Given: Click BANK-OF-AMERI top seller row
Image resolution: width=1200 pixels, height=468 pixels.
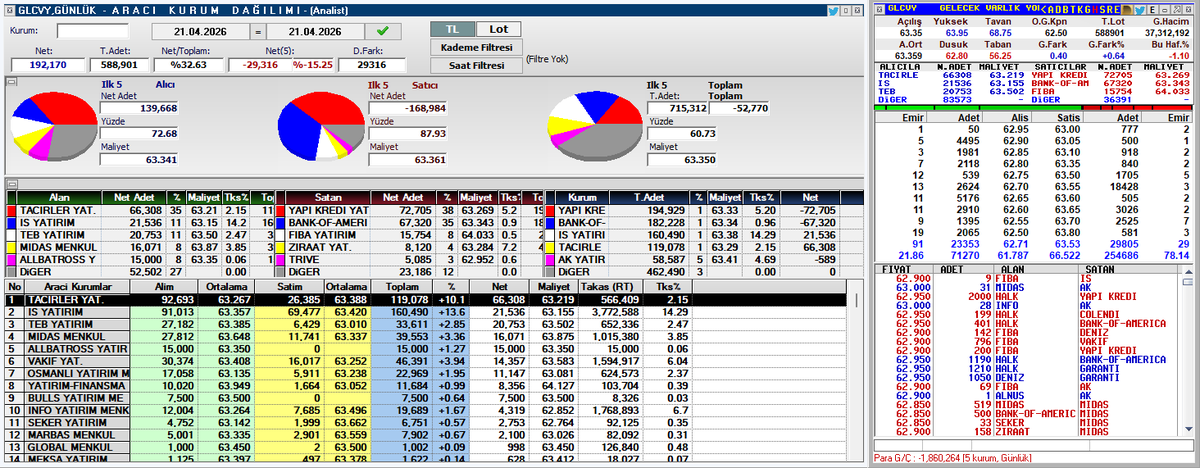Looking at the screenshot, I should point(410,223).
